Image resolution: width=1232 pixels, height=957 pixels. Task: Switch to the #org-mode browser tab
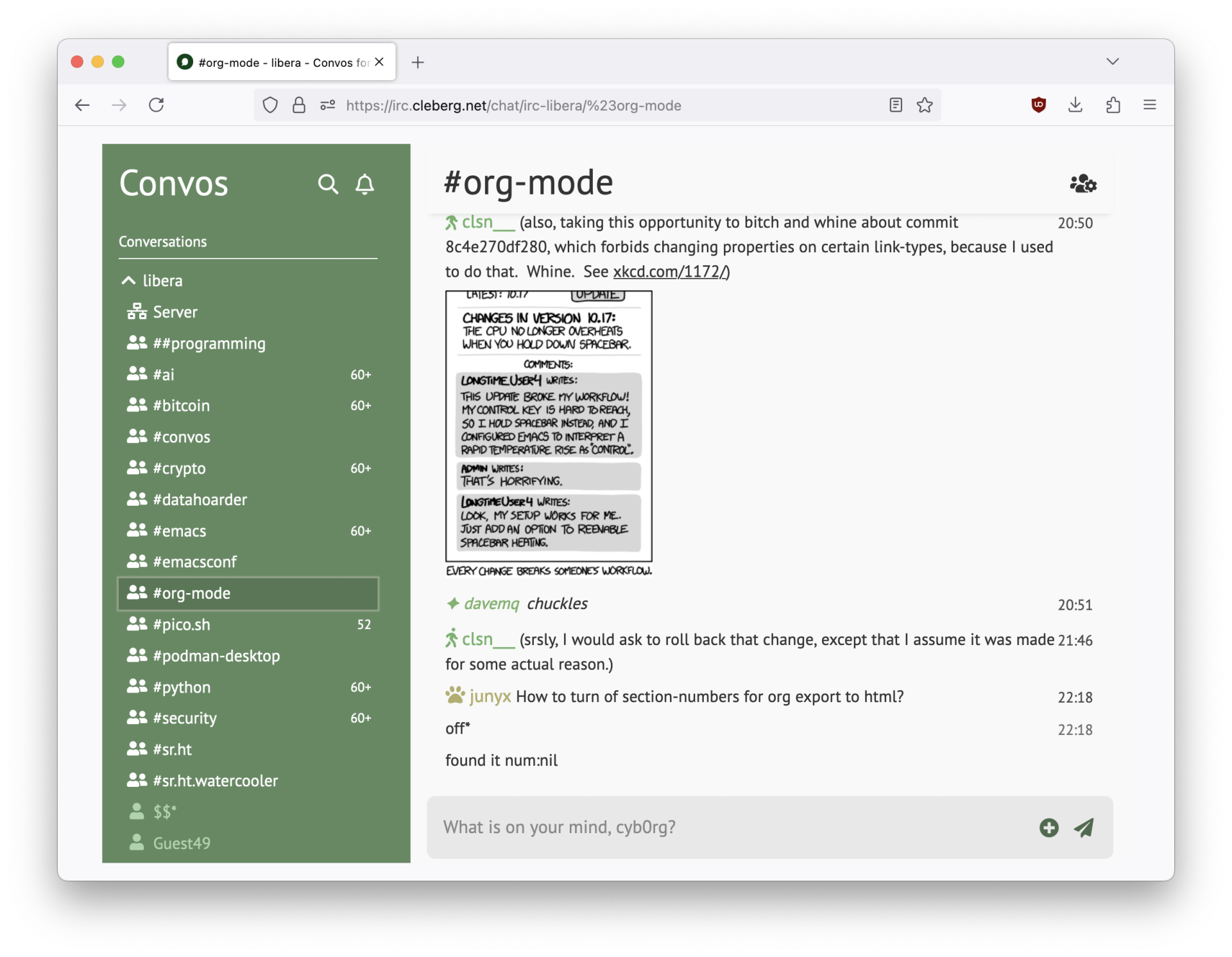pyautogui.click(x=269, y=62)
